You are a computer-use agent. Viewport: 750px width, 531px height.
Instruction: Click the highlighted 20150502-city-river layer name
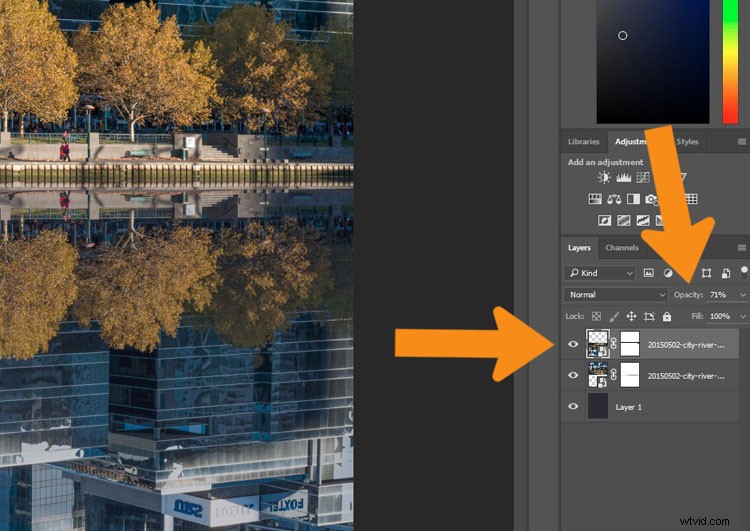coord(686,345)
